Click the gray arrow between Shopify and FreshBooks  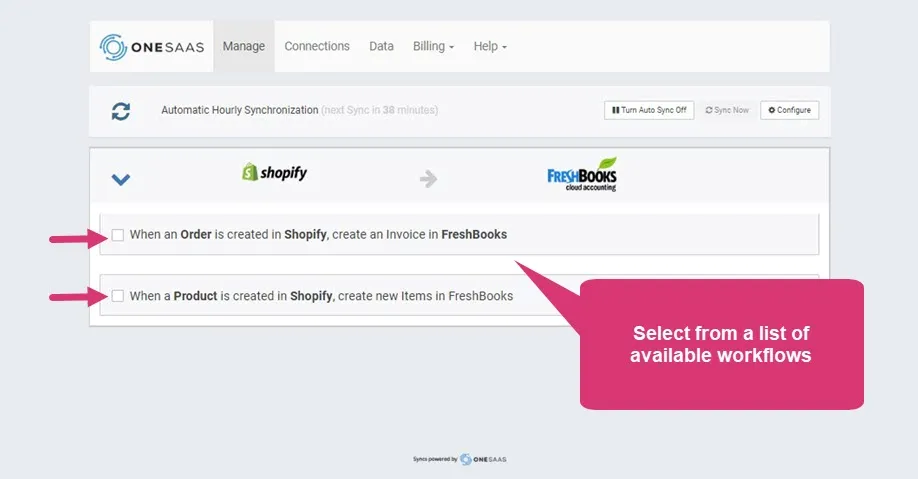(429, 179)
